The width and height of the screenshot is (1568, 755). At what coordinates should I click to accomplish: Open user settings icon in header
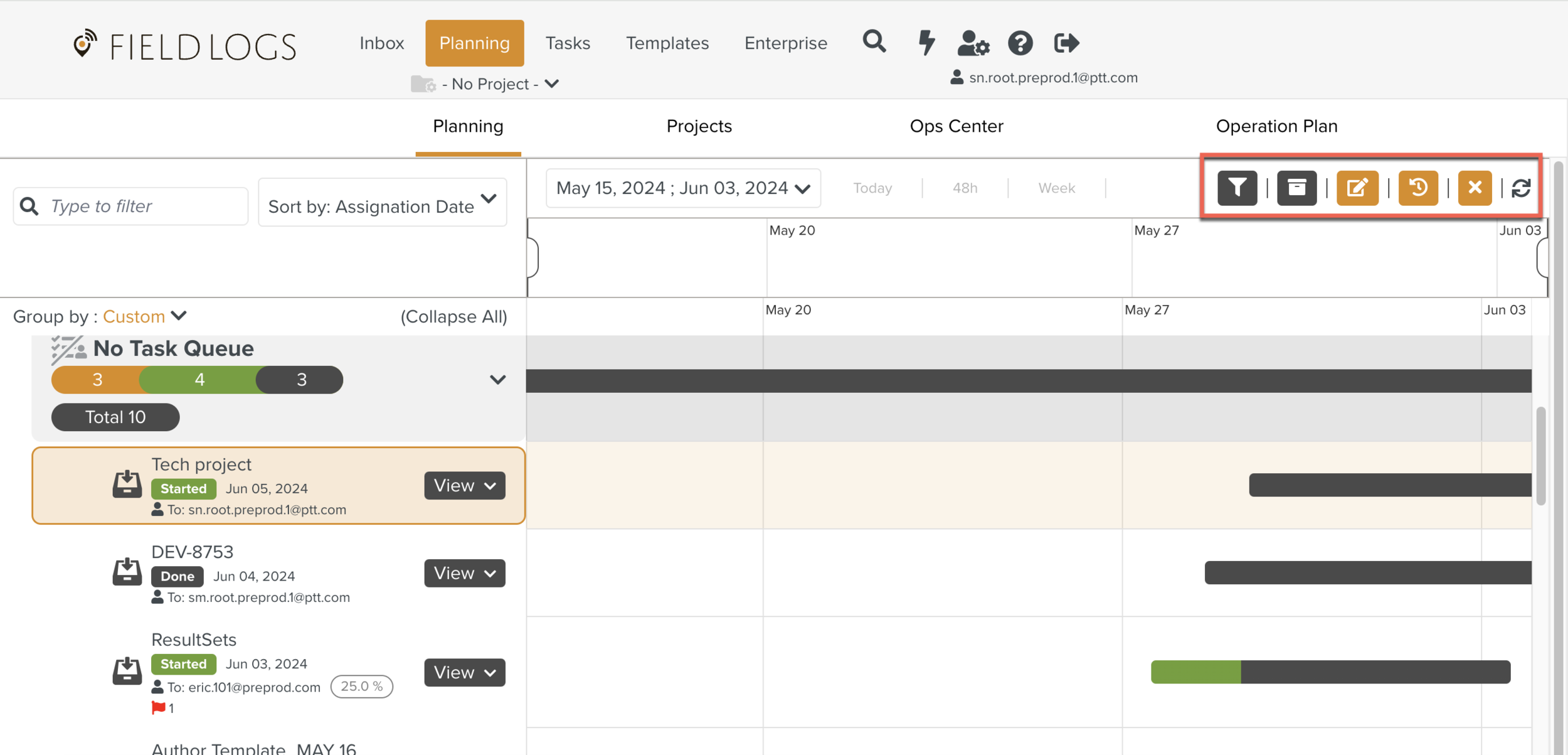[973, 43]
